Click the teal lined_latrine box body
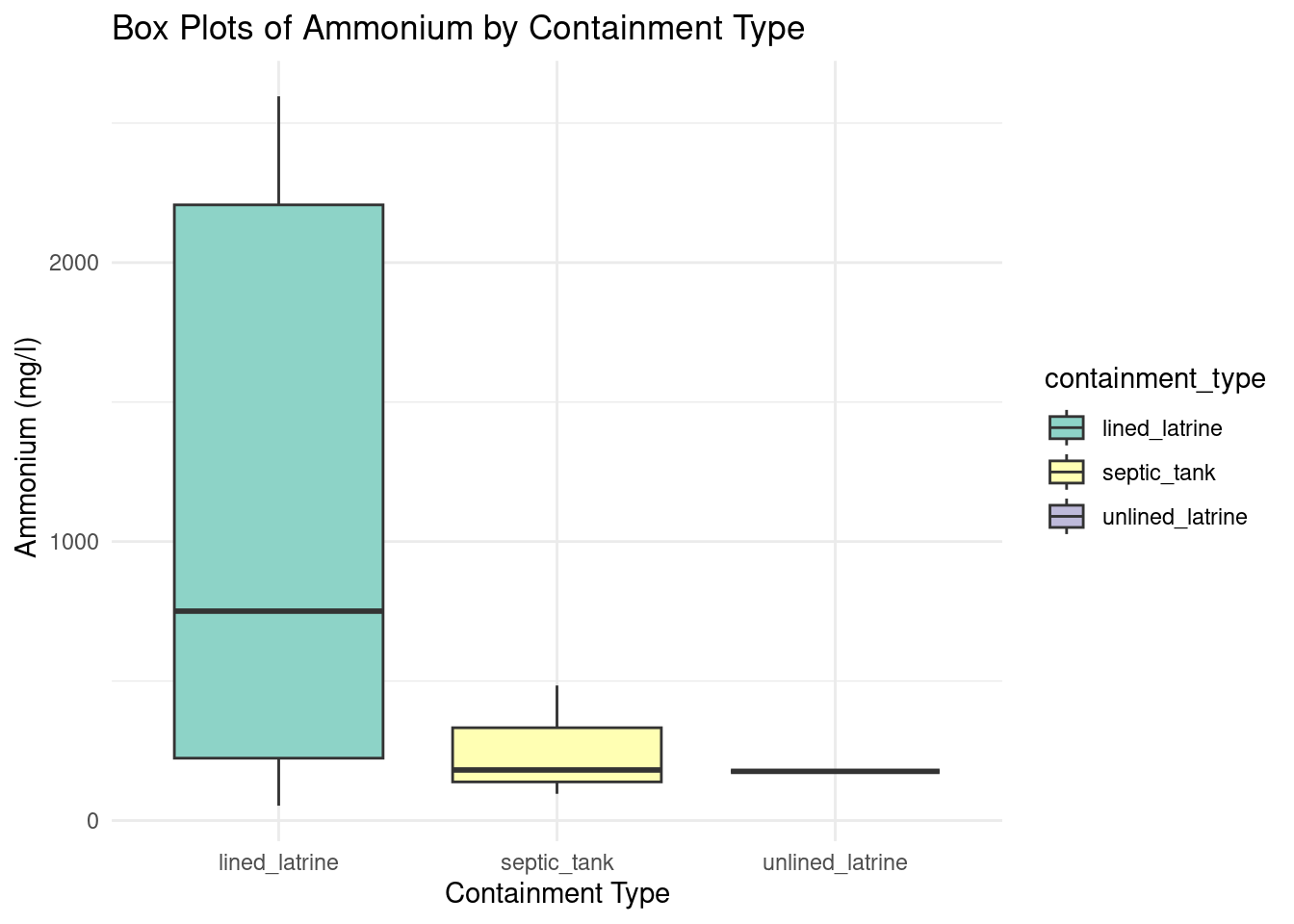1294x924 pixels. 278,404
